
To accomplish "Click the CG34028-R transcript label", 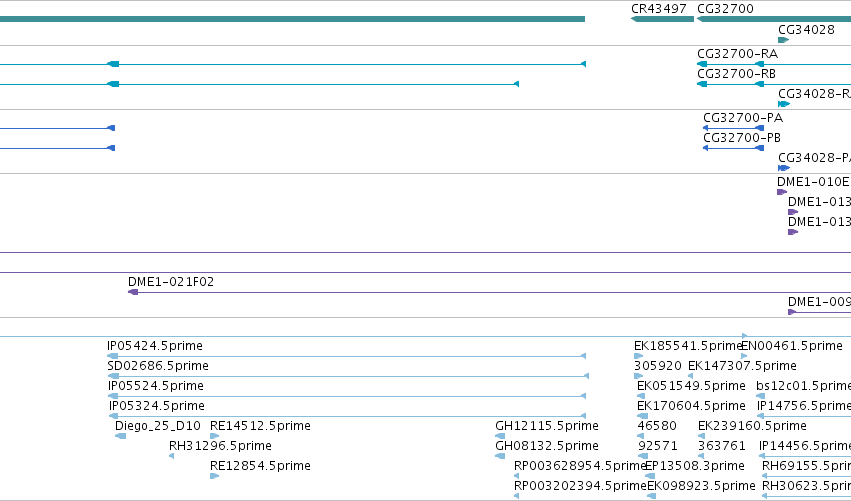I will [x=814, y=93].
